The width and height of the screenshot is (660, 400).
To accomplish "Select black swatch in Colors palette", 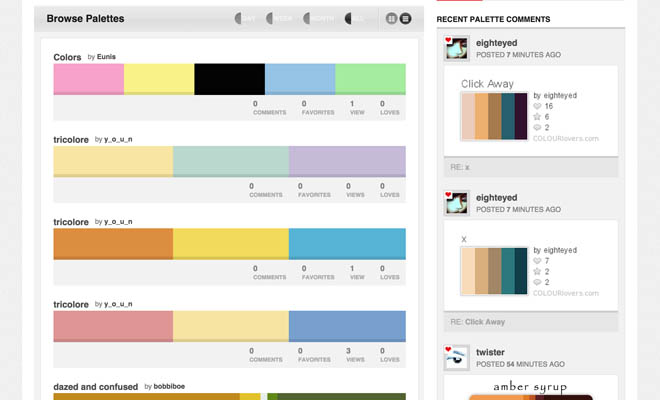I will tap(230, 79).
